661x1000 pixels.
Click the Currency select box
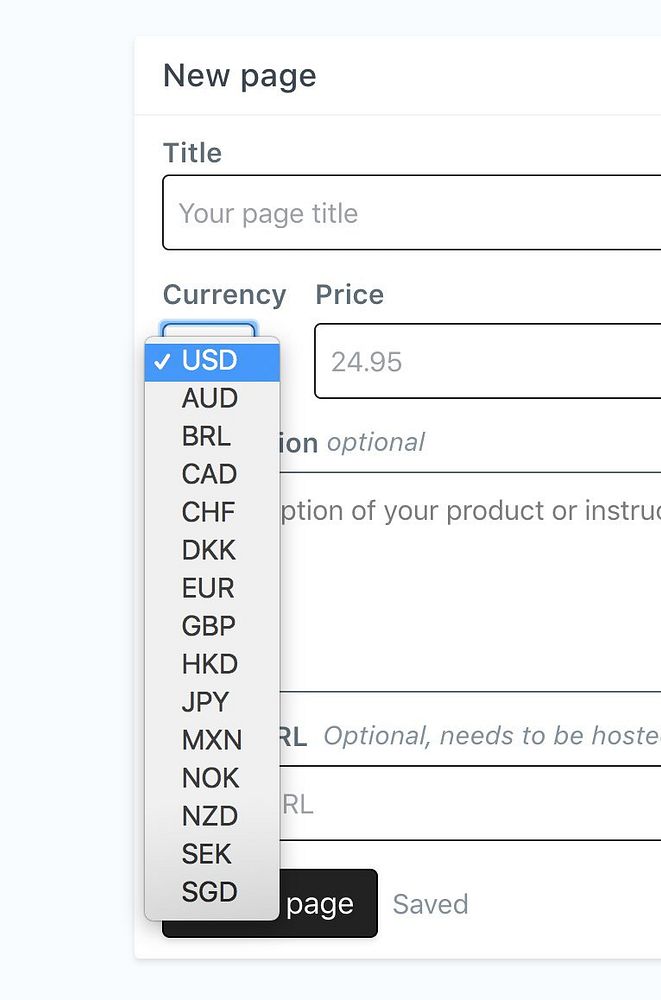pyautogui.click(x=209, y=330)
